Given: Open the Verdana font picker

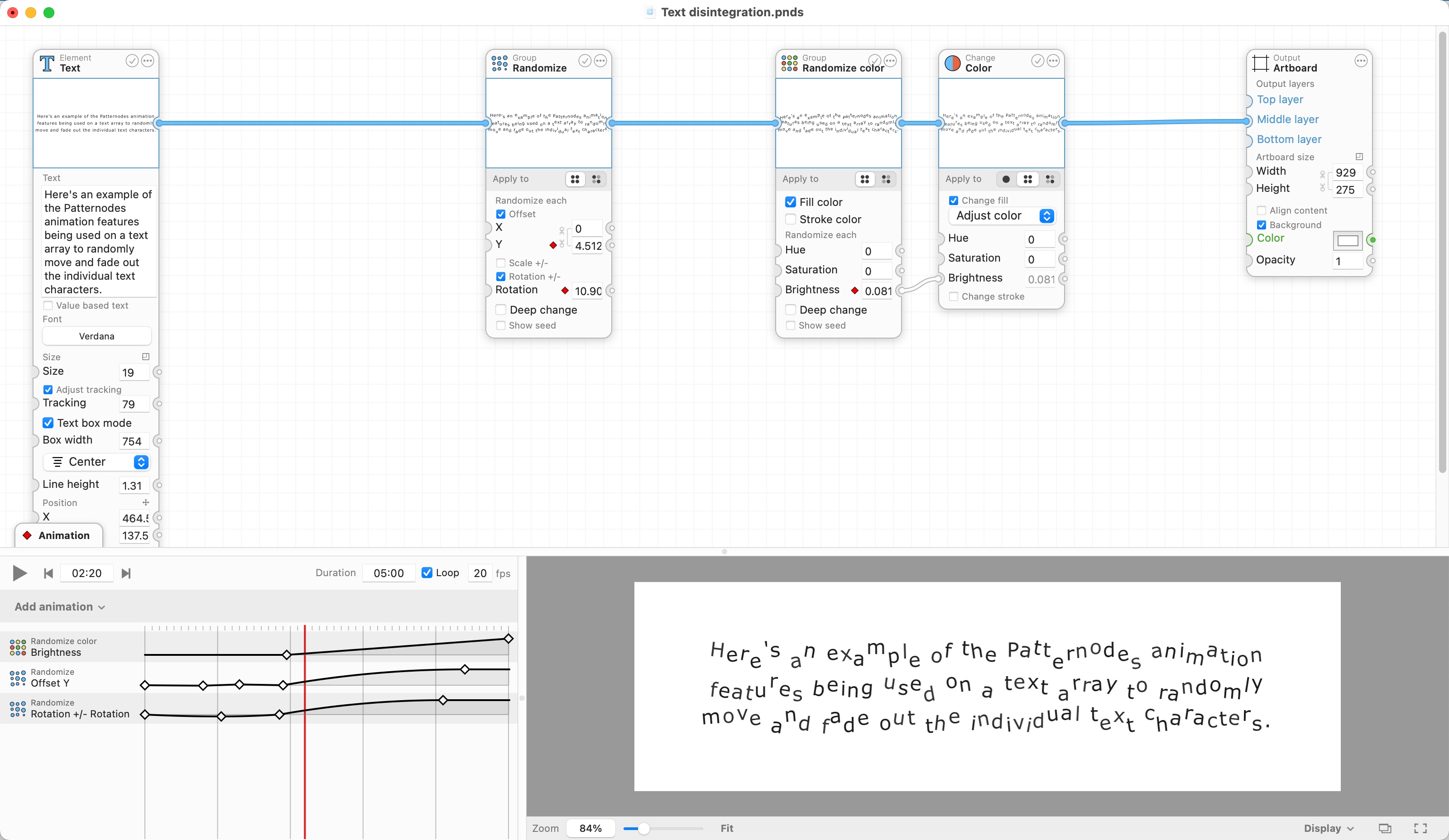Looking at the screenshot, I should [x=96, y=336].
